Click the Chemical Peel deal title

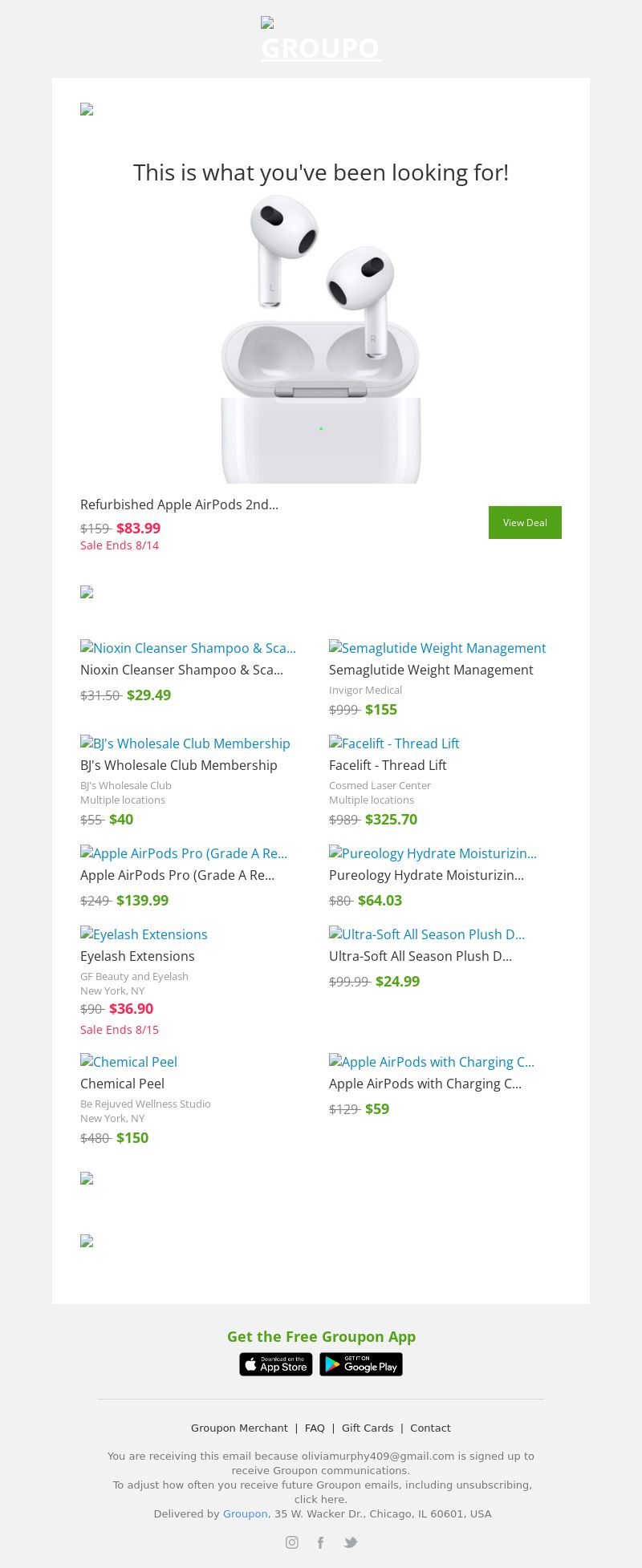[x=122, y=1084]
